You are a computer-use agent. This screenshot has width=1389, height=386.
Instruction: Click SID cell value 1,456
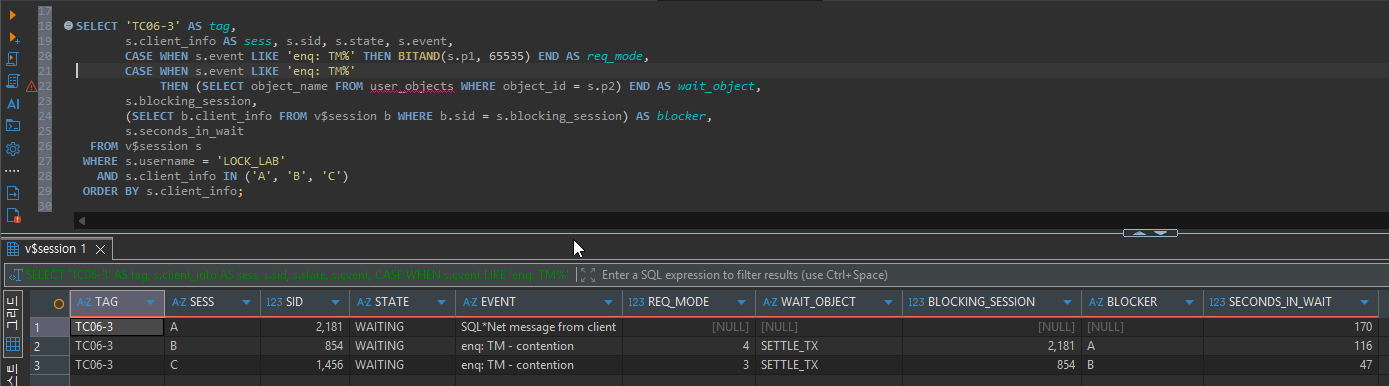305,365
